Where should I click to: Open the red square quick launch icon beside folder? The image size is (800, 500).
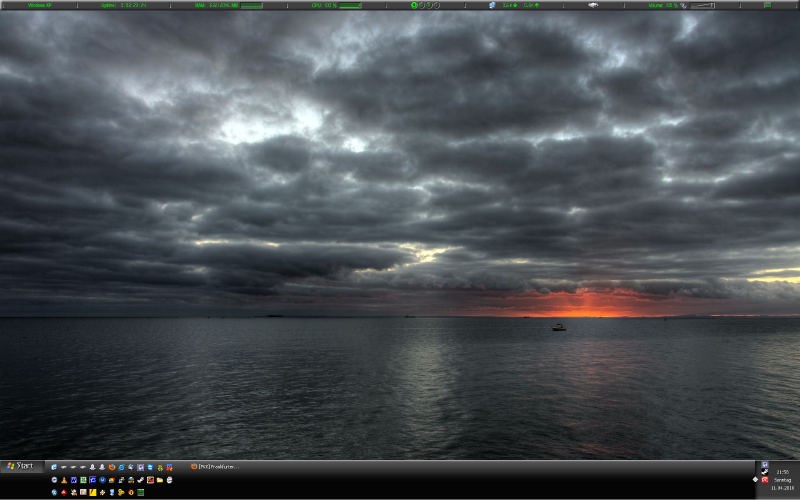pyautogui.click(x=151, y=480)
